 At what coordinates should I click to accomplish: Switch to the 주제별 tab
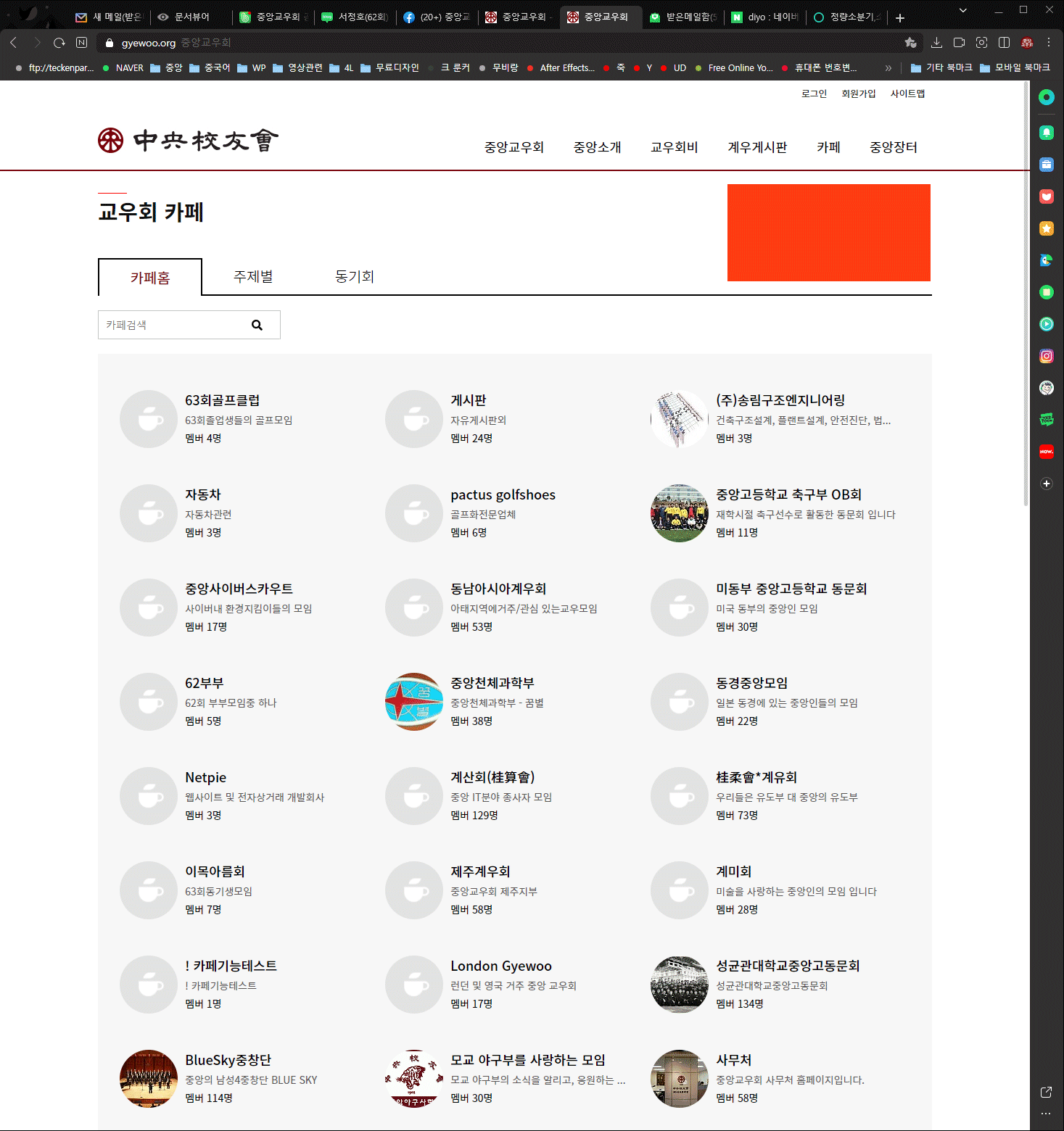click(x=253, y=277)
